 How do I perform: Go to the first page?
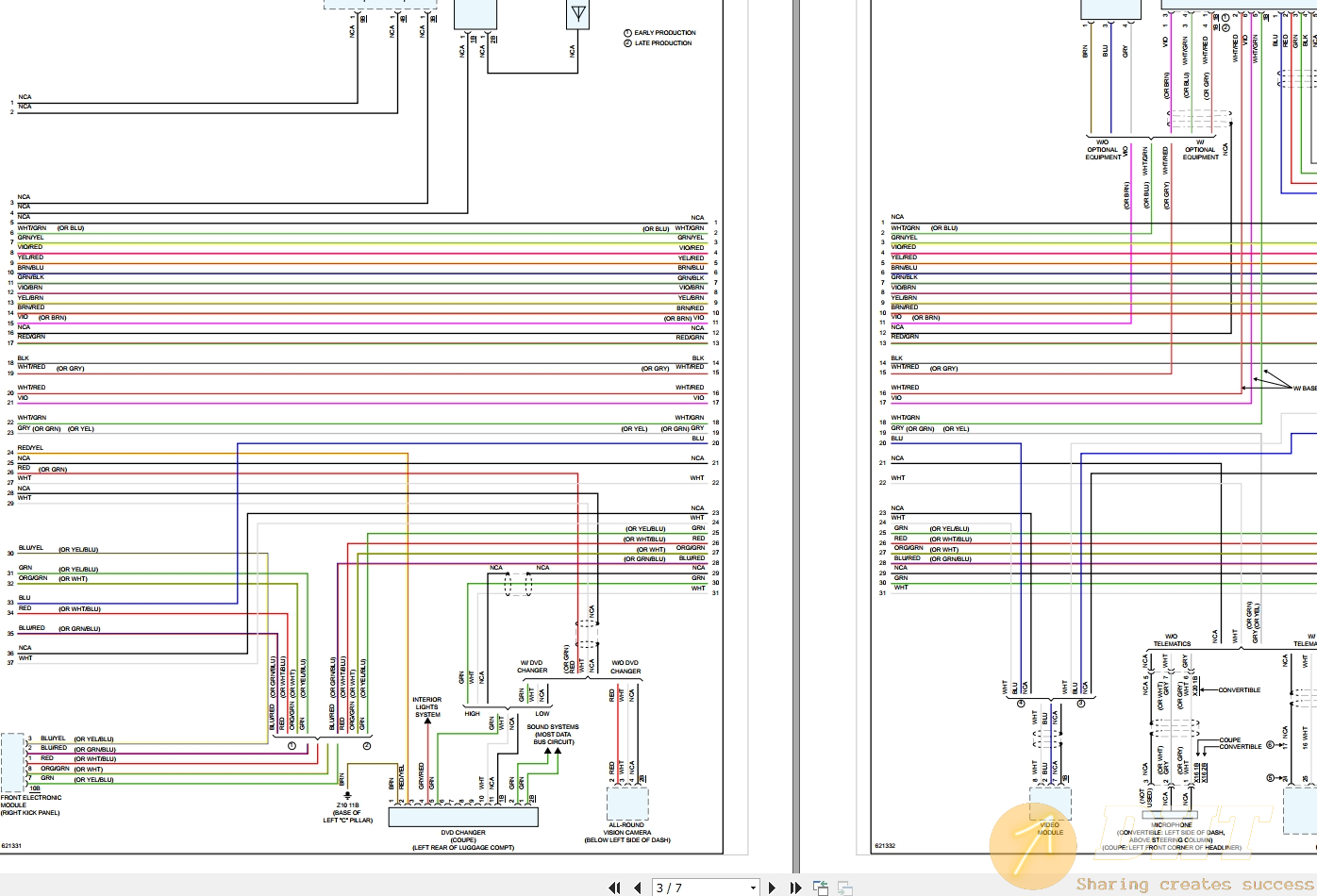pyautogui.click(x=615, y=888)
